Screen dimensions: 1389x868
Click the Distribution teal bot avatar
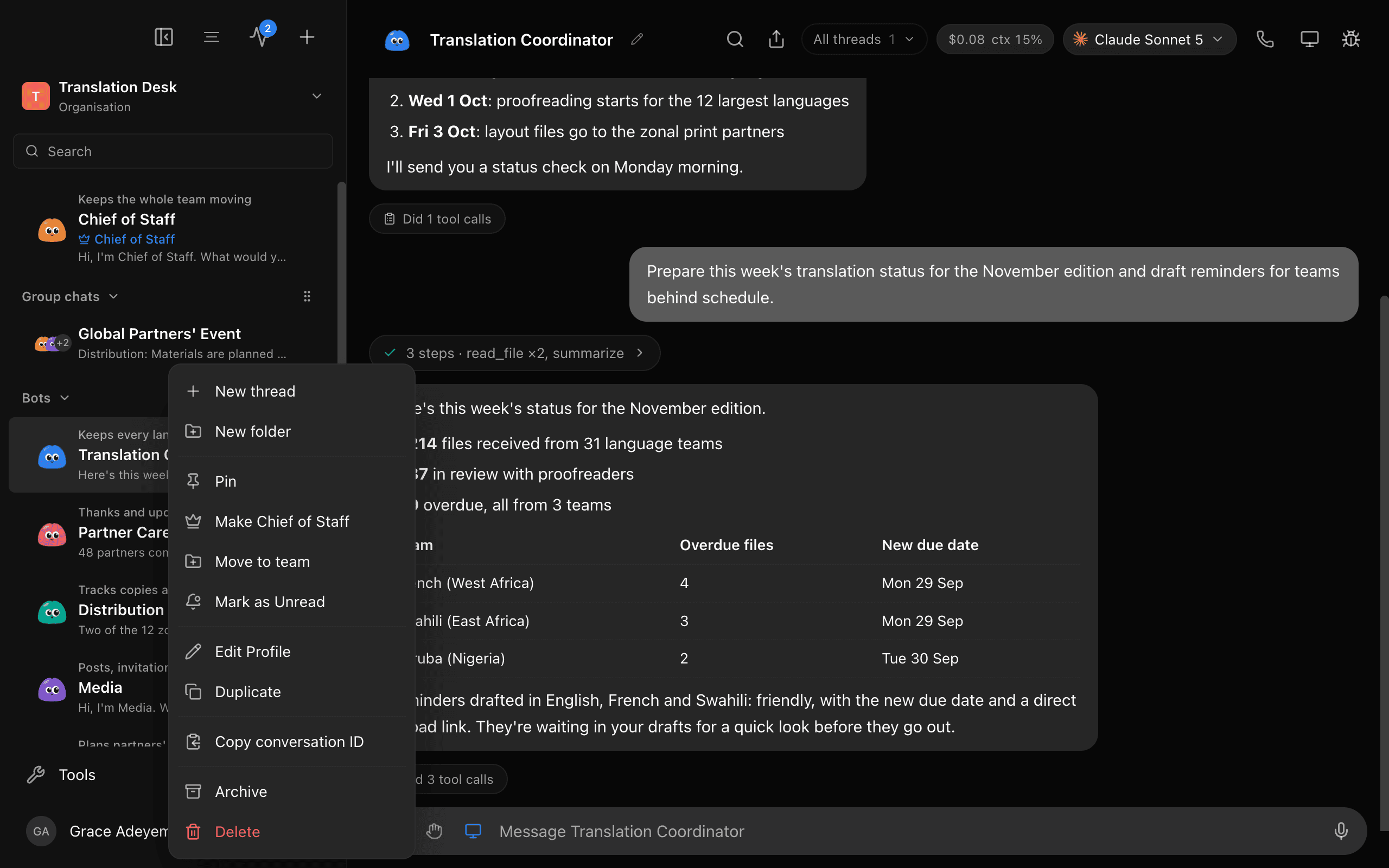[52, 611]
